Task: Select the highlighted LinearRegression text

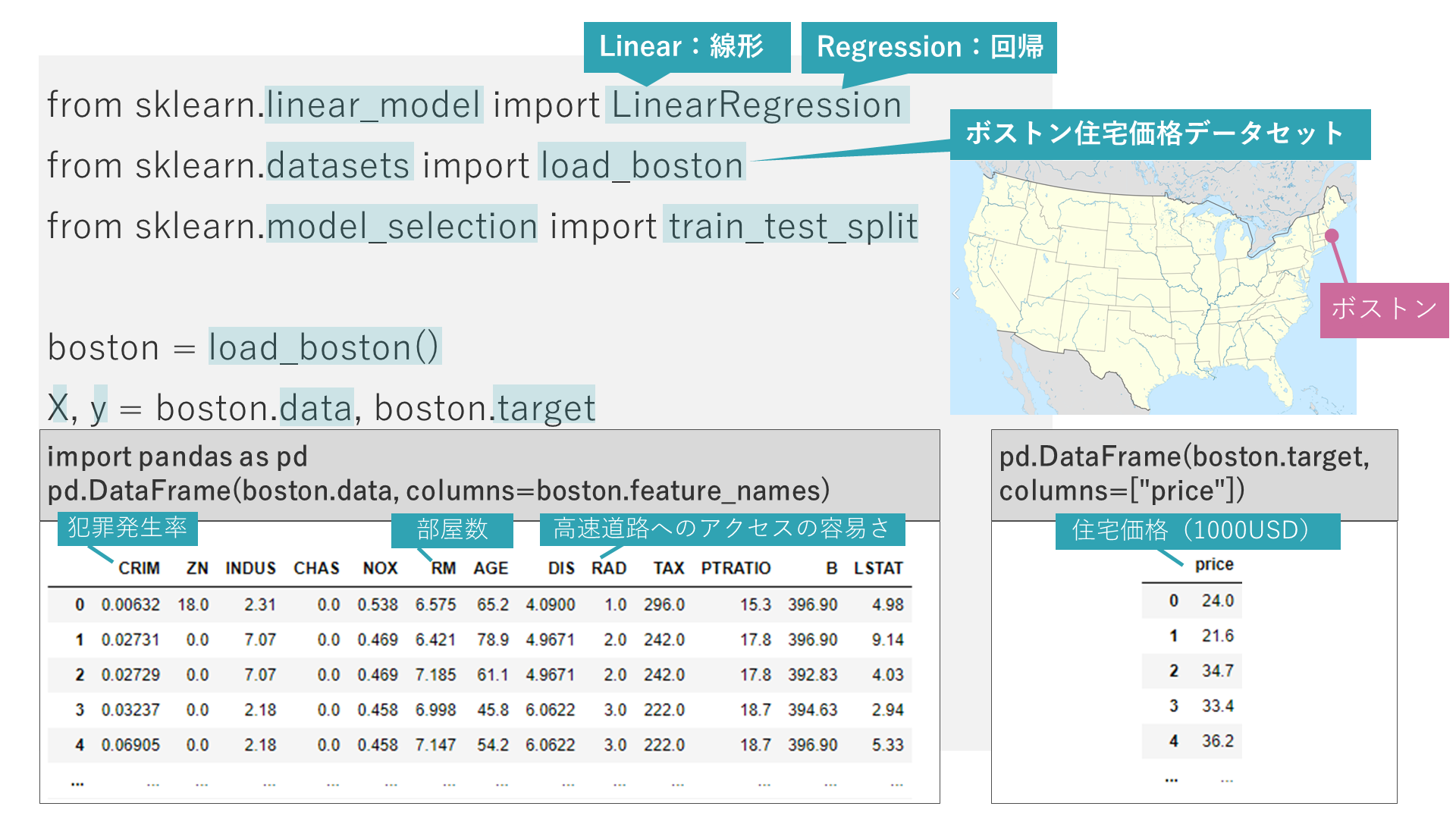Action: (x=756, y=105)
